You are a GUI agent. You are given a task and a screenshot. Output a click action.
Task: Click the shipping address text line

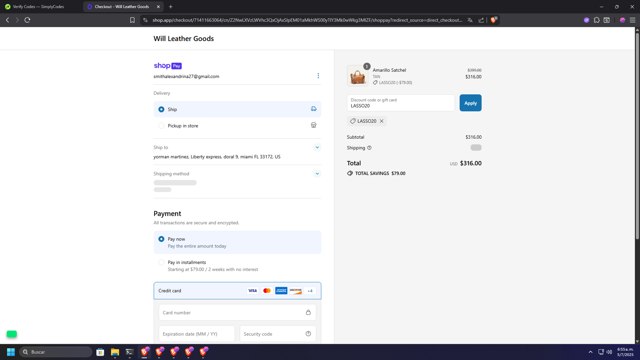(217, 156)
